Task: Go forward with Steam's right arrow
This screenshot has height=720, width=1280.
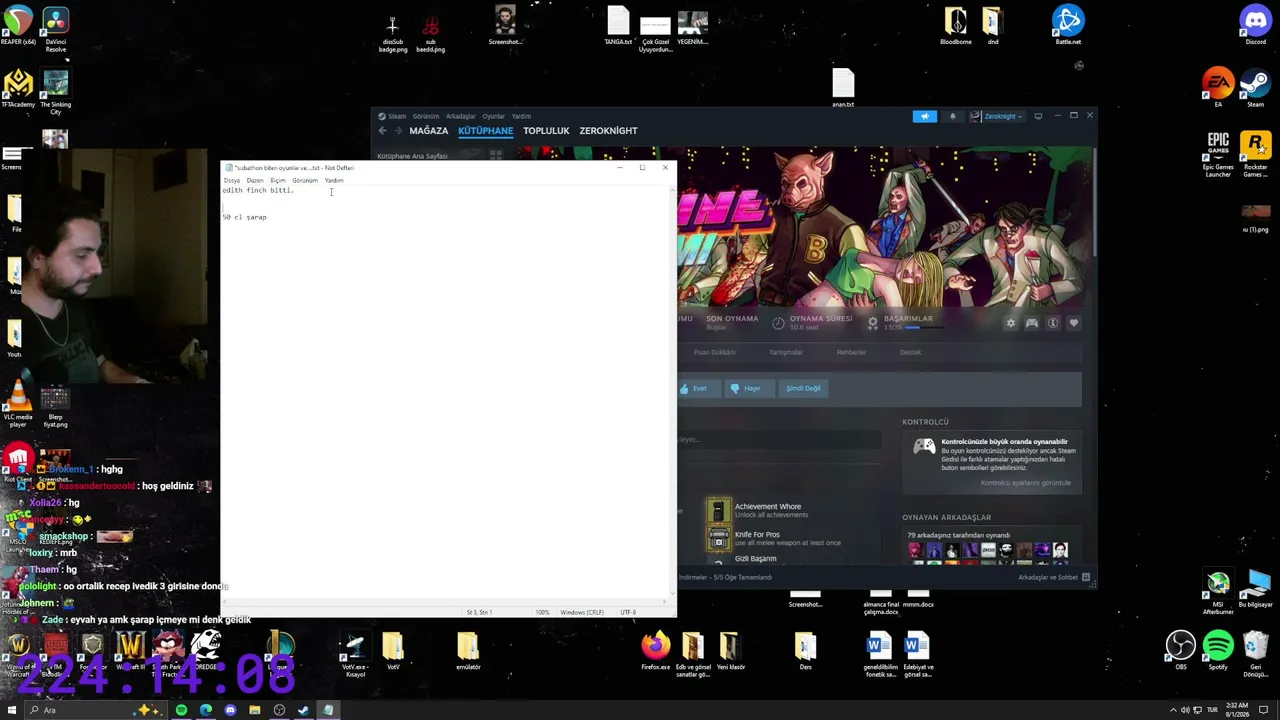Action: 398,131
